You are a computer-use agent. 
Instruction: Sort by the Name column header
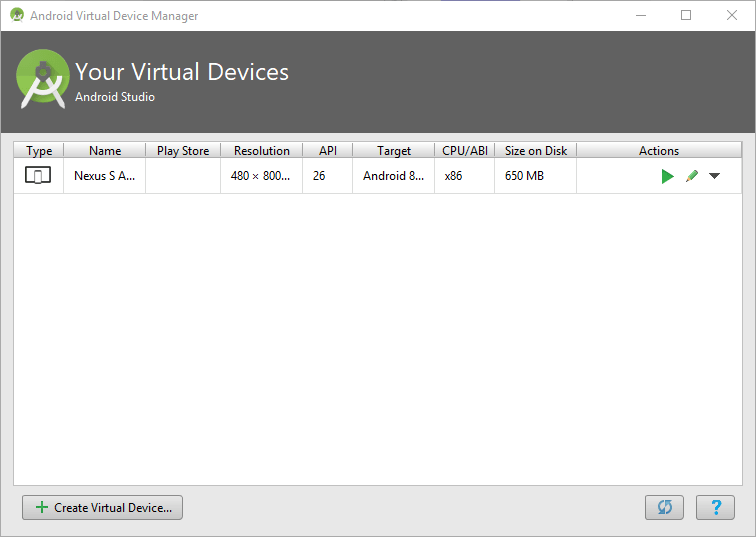coord(105,150)
